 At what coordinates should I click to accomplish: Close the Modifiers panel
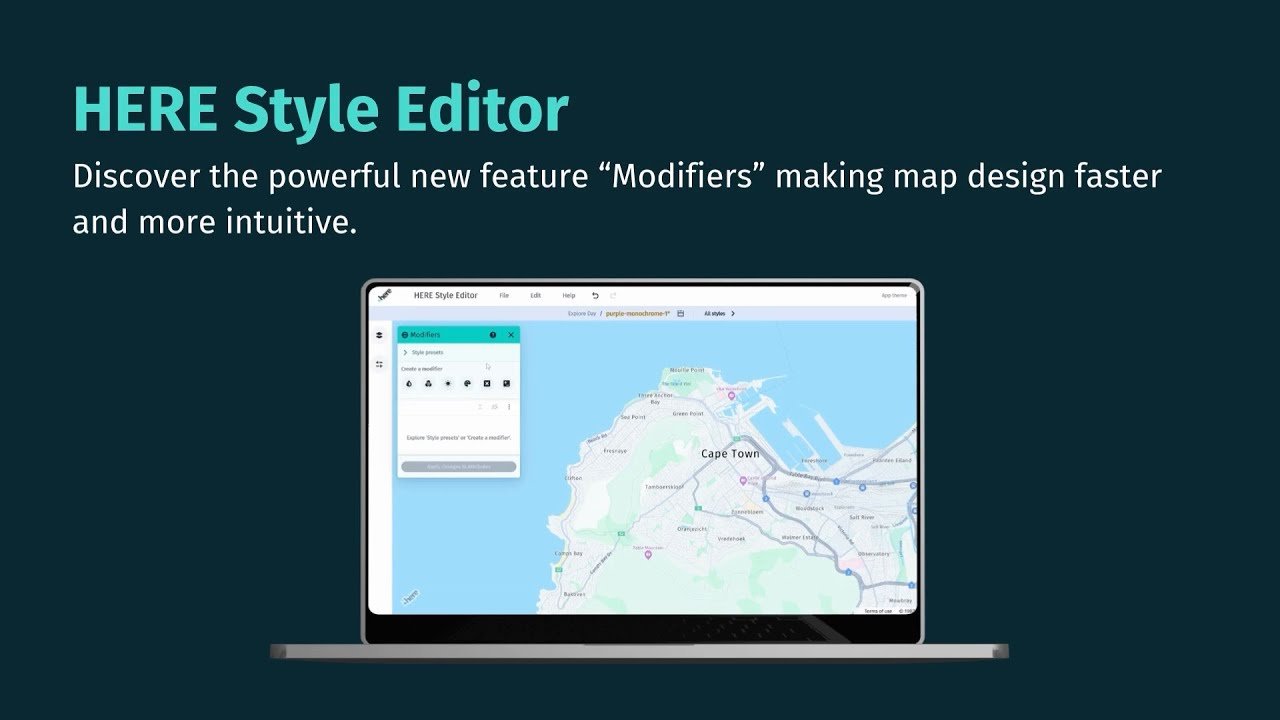point(511,335)
